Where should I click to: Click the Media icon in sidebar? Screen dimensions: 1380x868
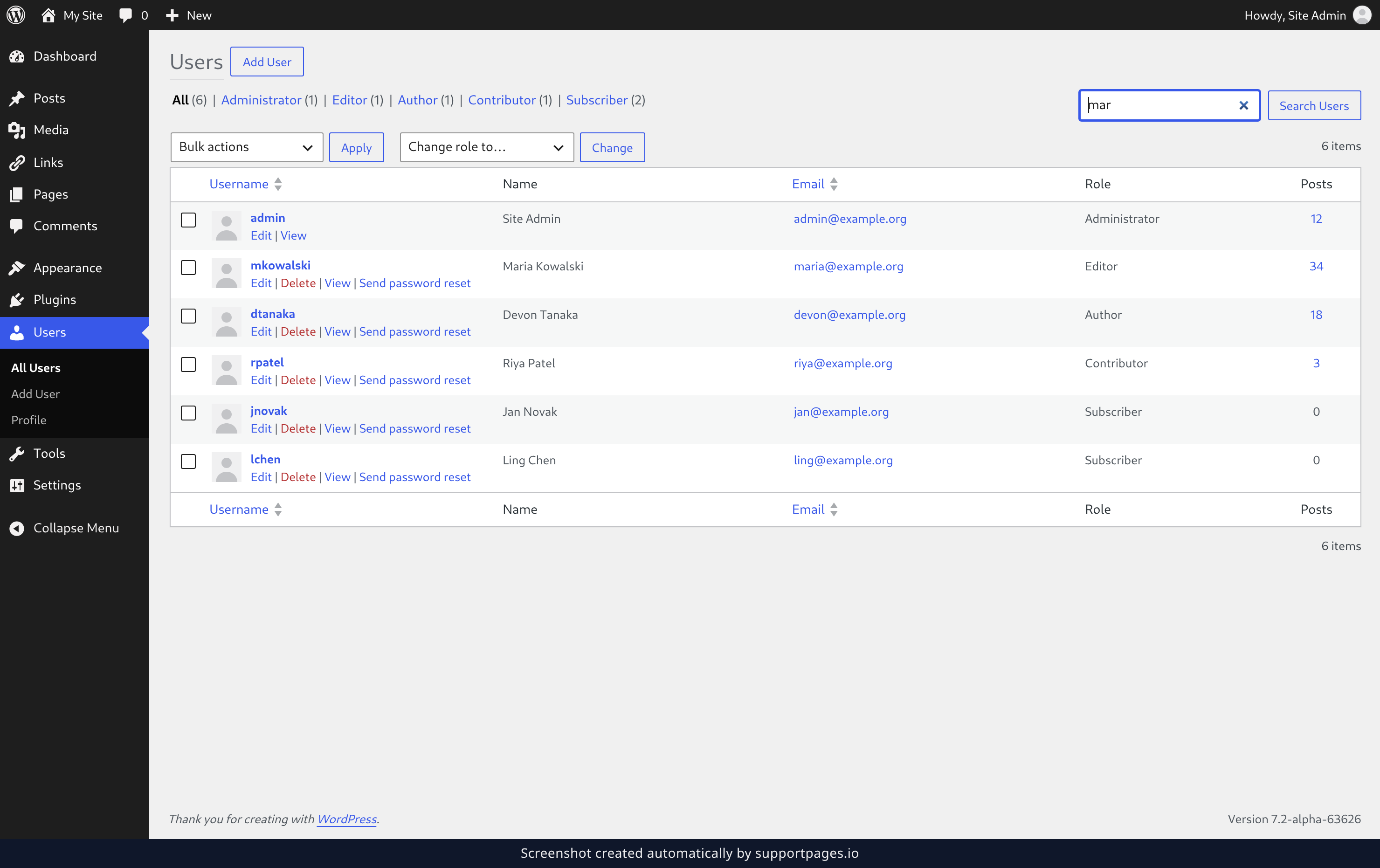[17, 130]
